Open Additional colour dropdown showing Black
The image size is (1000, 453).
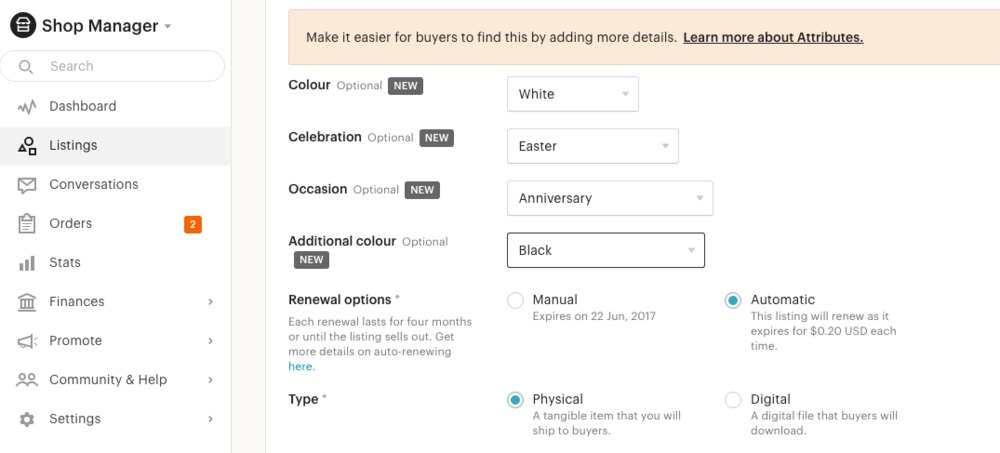click(606, 250)
